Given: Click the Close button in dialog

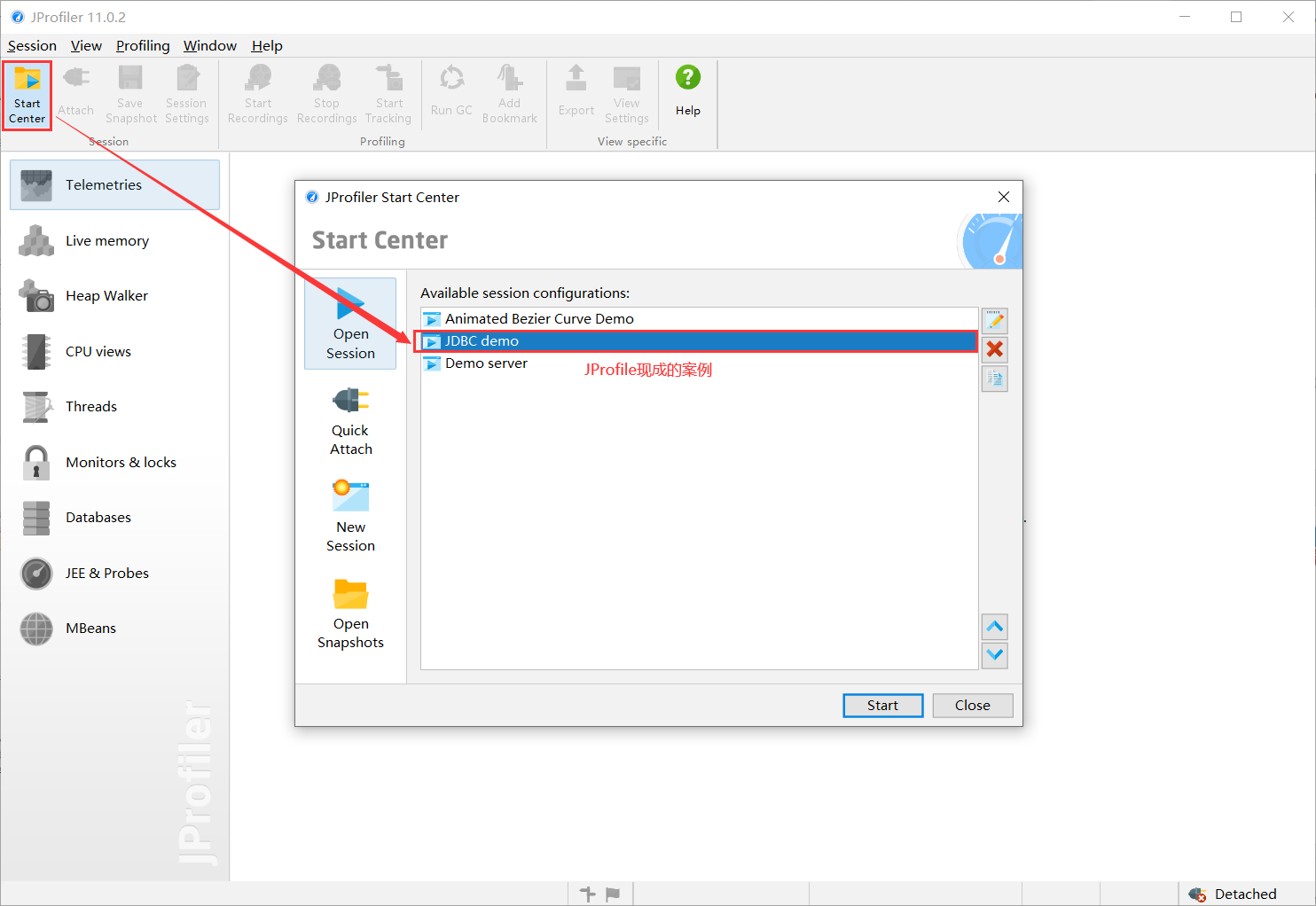Looking at the screenshot, I should [973, 705].
